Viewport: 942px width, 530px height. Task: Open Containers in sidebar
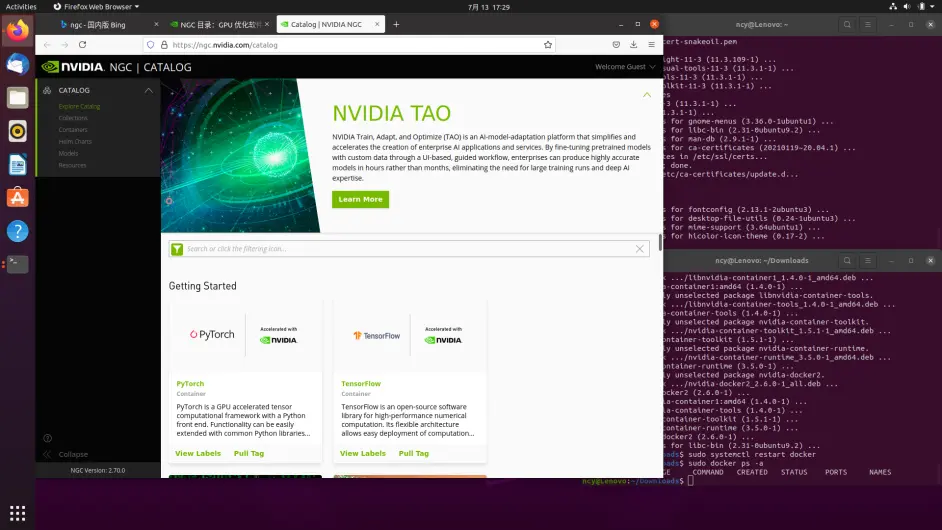click(73, 130)
